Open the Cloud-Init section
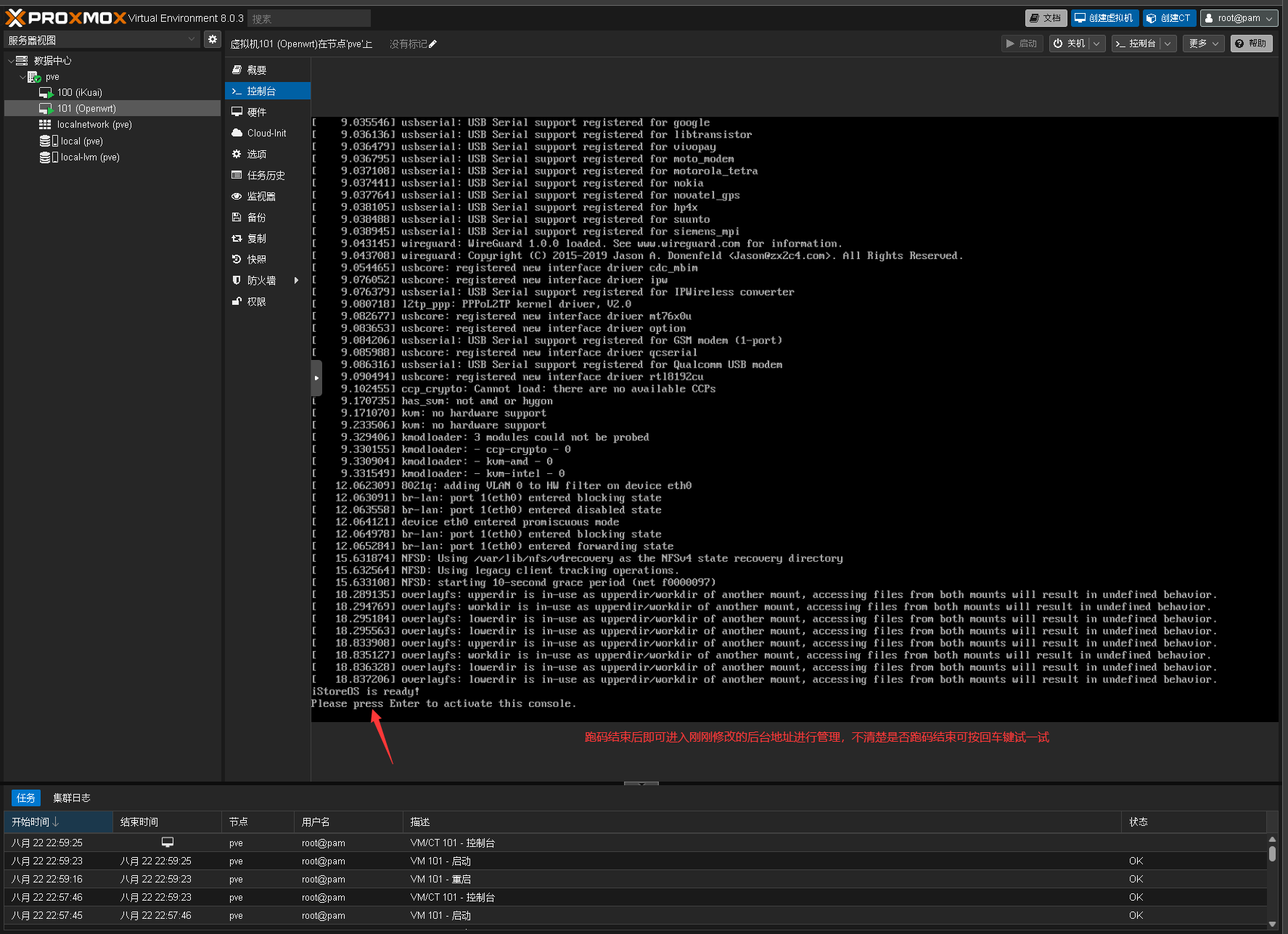This screenshot has width=1288, height=934. tap(266, 133)
